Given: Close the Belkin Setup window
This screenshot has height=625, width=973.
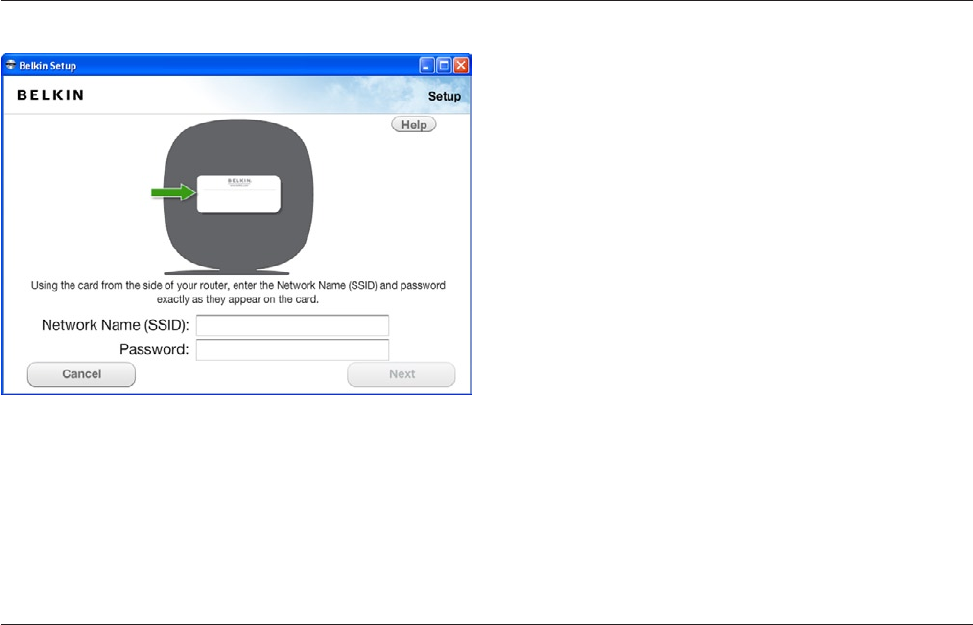Looking at the screenshot, I should tap(461, 65).
